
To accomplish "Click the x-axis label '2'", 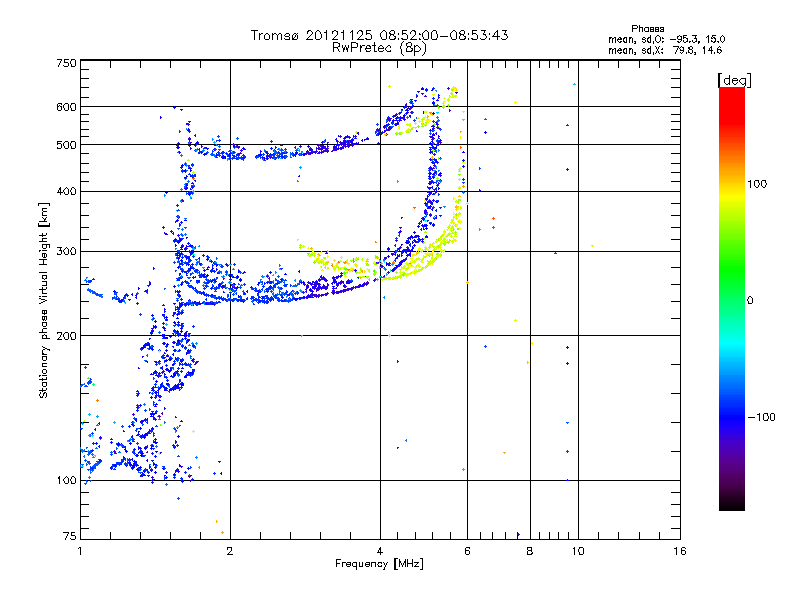I will pyautogui.click(x=230, y=551).
